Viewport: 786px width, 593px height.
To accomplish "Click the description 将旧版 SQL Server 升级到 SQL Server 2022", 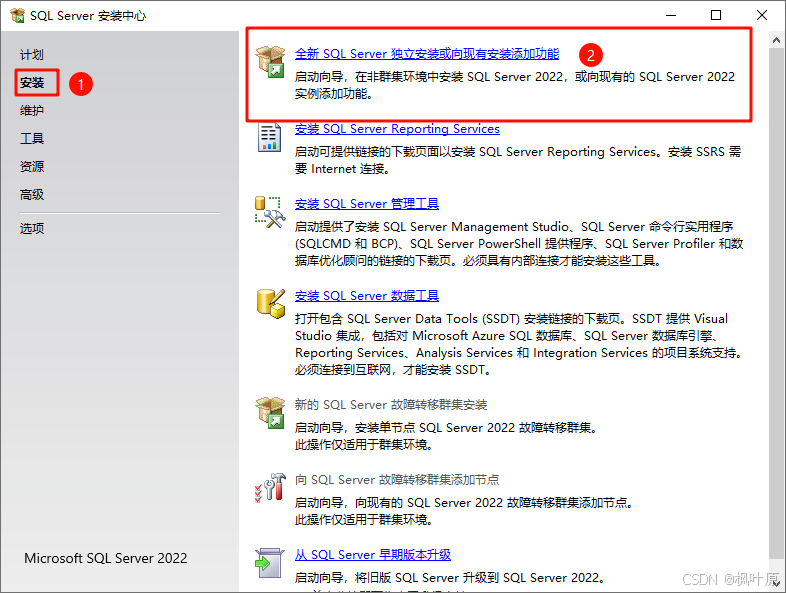I will point(449,578).
